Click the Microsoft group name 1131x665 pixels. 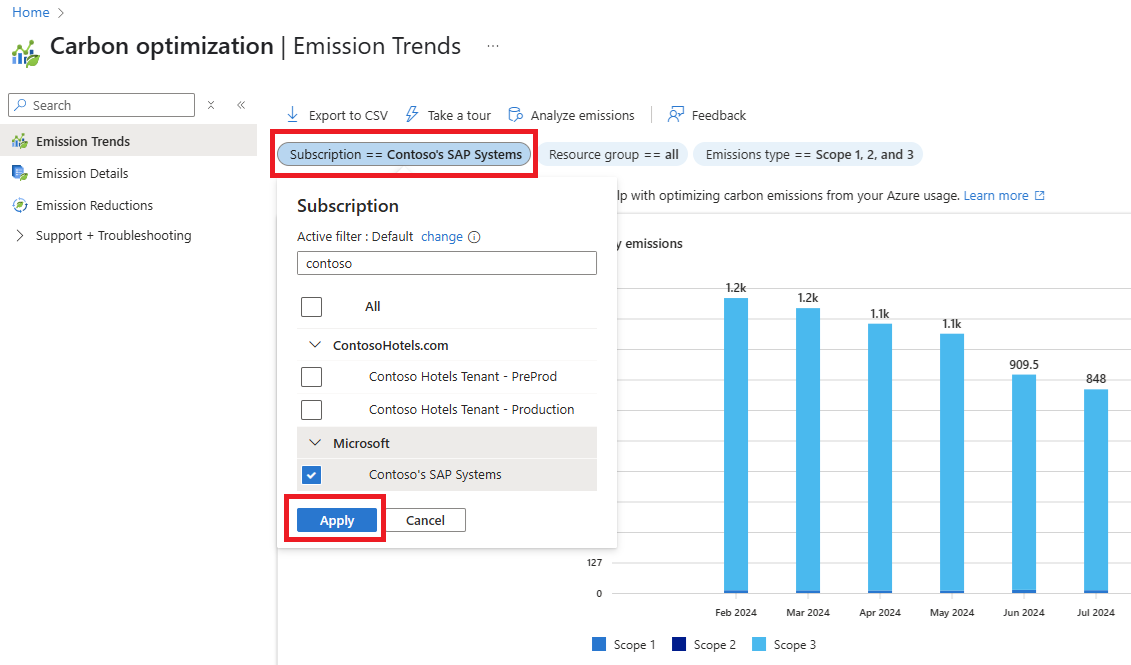(361, 444)
